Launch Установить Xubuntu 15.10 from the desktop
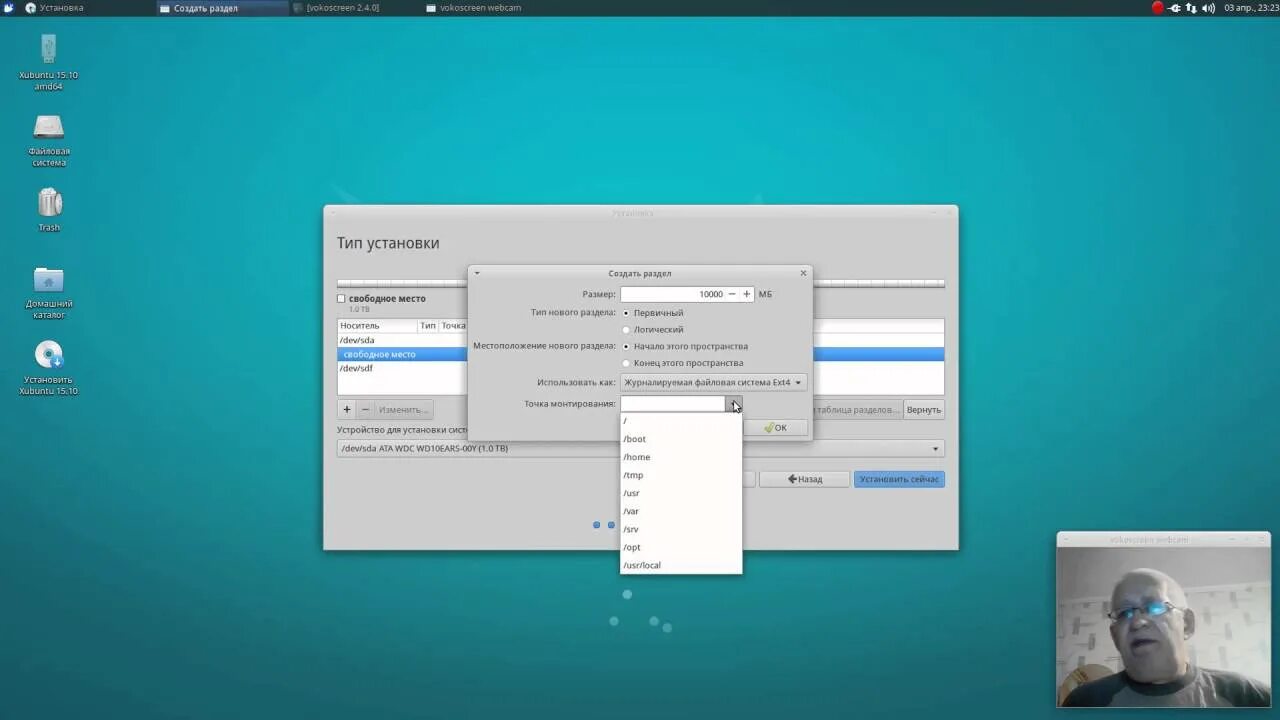Screen dimensions: 1280x720 [48, 358]
